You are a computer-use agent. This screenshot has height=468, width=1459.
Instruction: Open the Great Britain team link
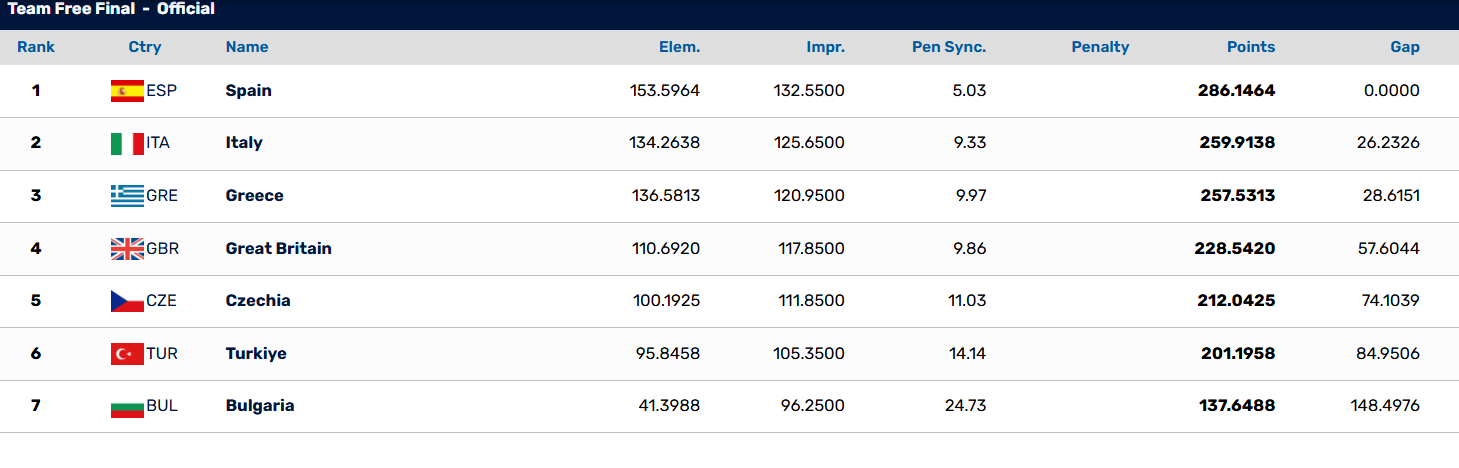(279, 248)
